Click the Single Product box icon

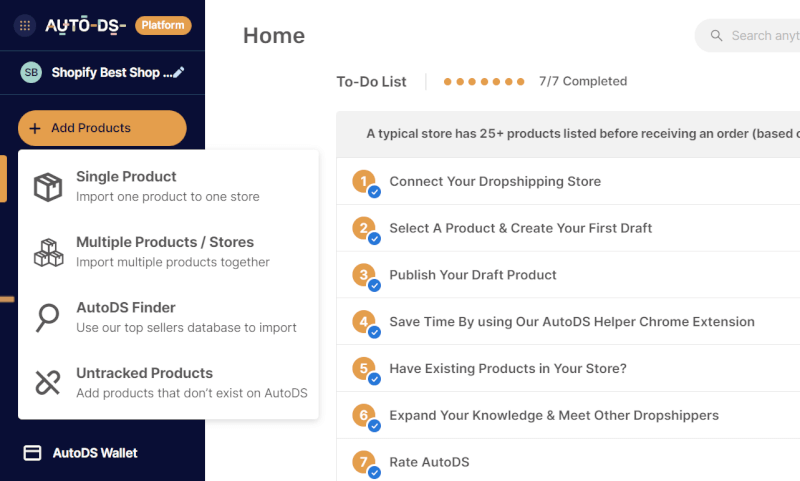pos(48,187)
